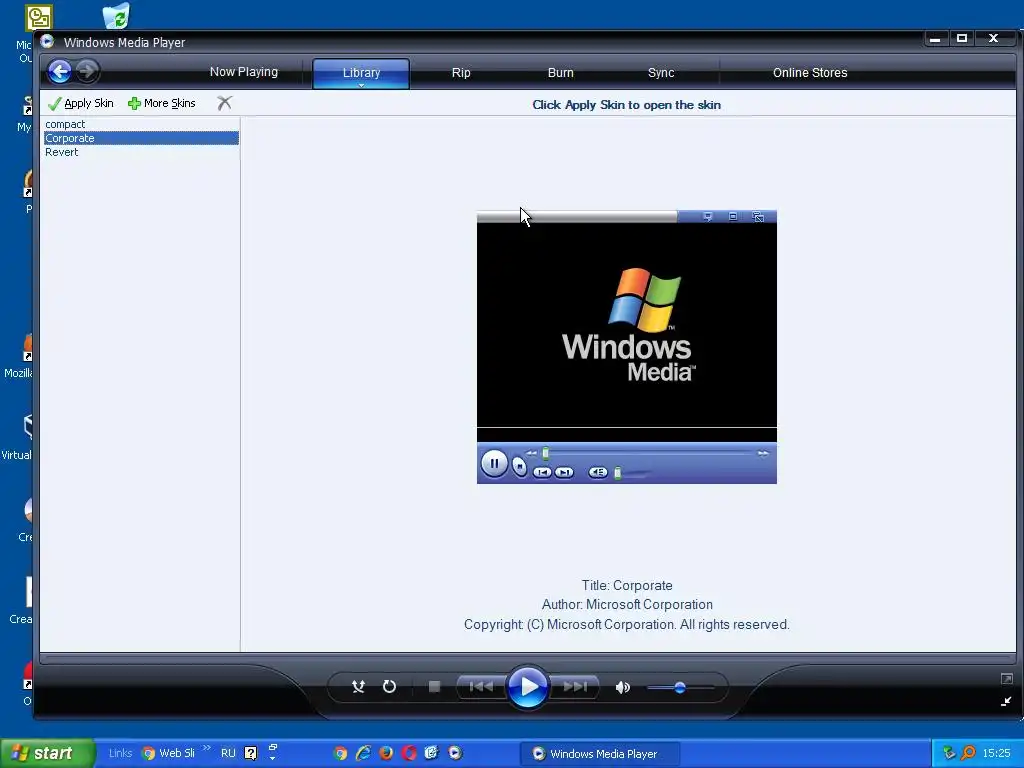Launch Internet Explorer from quick launch

point(363,753)
